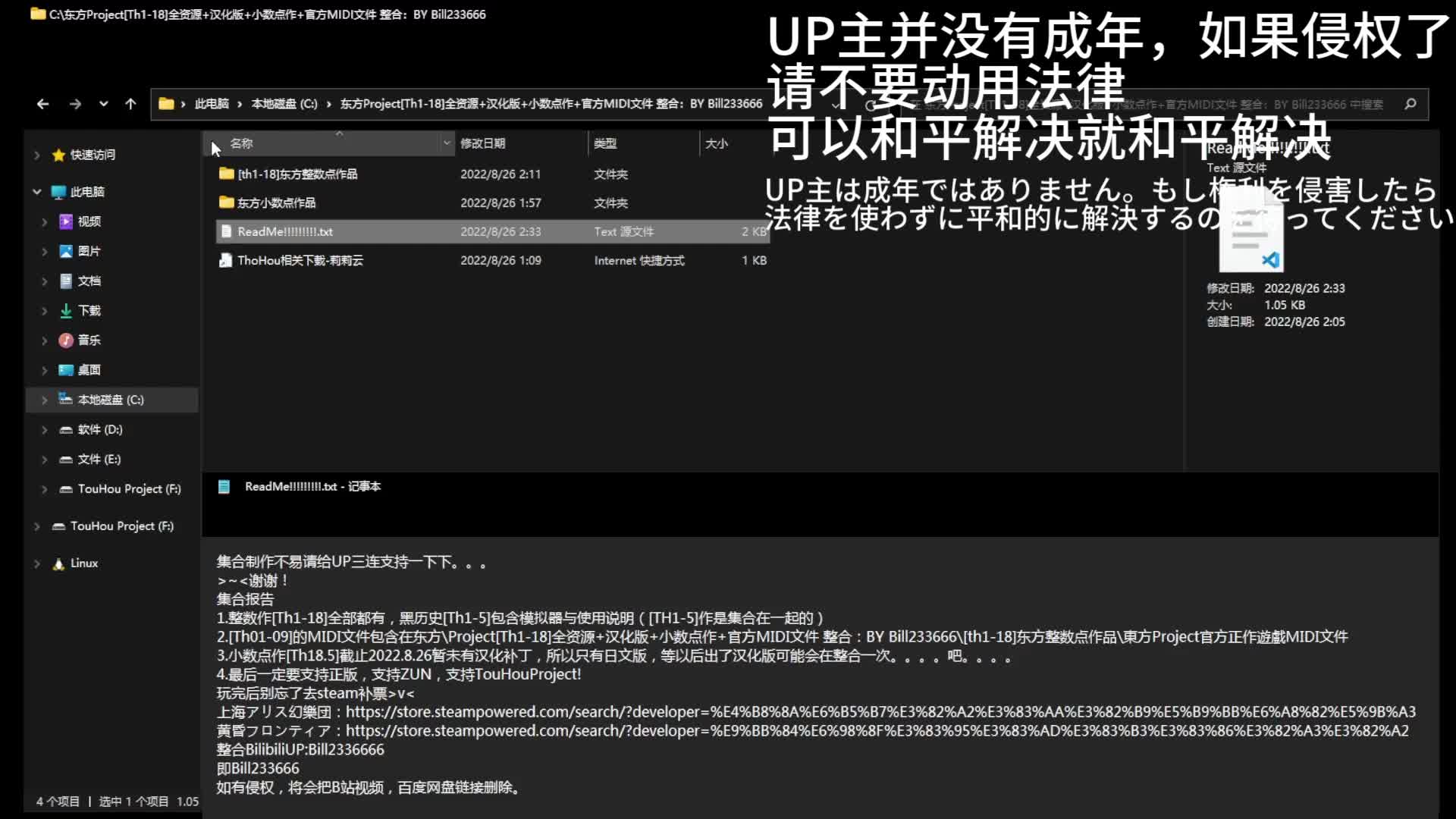Click the ReadMe!!!!!!!!!.txt - 记事本 title

[312, 486]
